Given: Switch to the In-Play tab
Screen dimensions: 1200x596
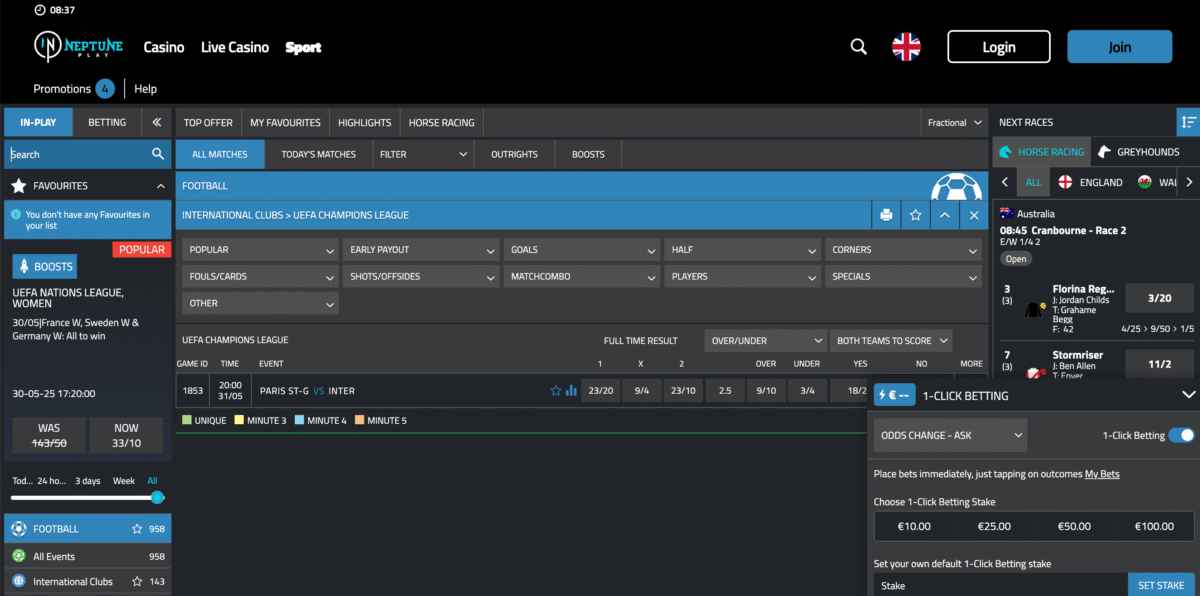Looking at the screenshot, I should pos(38,122).
